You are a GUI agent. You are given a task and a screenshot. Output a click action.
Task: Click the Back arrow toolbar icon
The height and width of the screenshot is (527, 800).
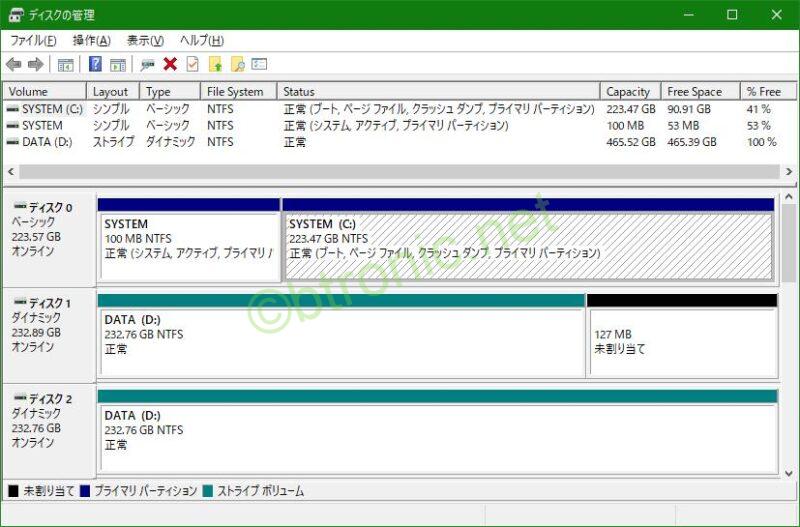14,64
